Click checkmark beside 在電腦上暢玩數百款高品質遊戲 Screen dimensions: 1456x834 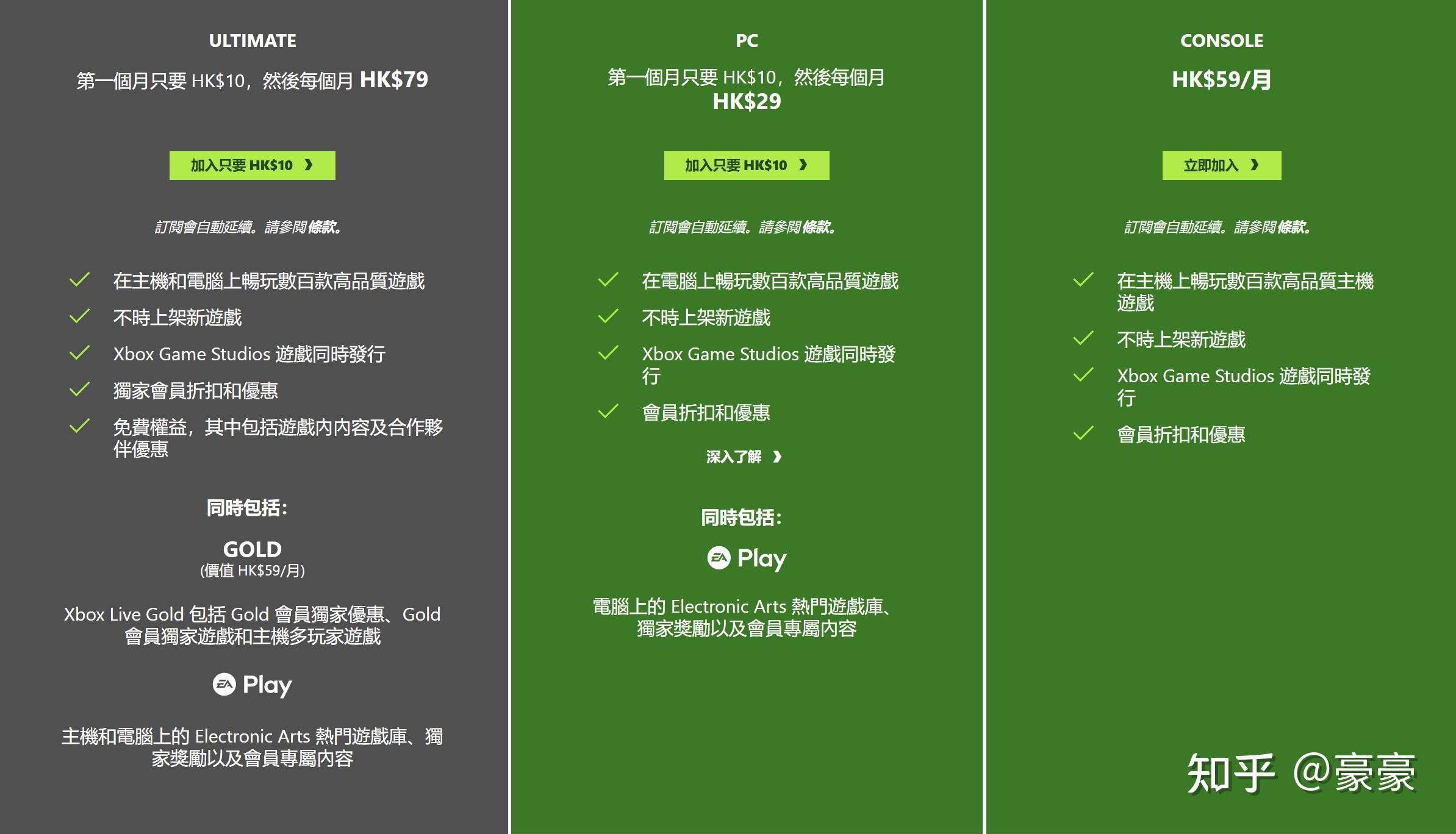pos(608,280)
